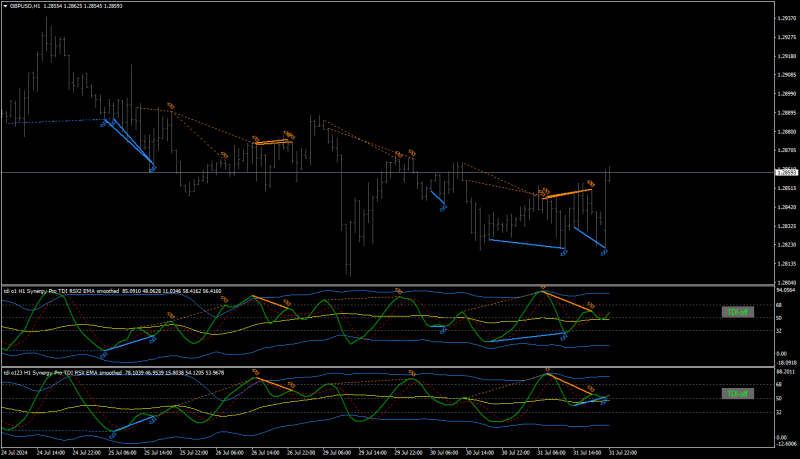Click the 26 Jul 06:00 time axis label
Screen dimensions: 800x459
(229, 452)
